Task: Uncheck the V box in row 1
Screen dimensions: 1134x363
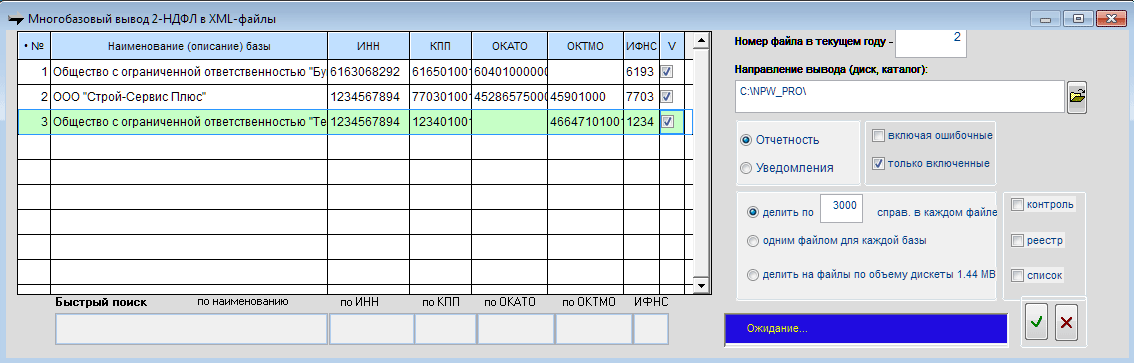Action: click(668, 72)
